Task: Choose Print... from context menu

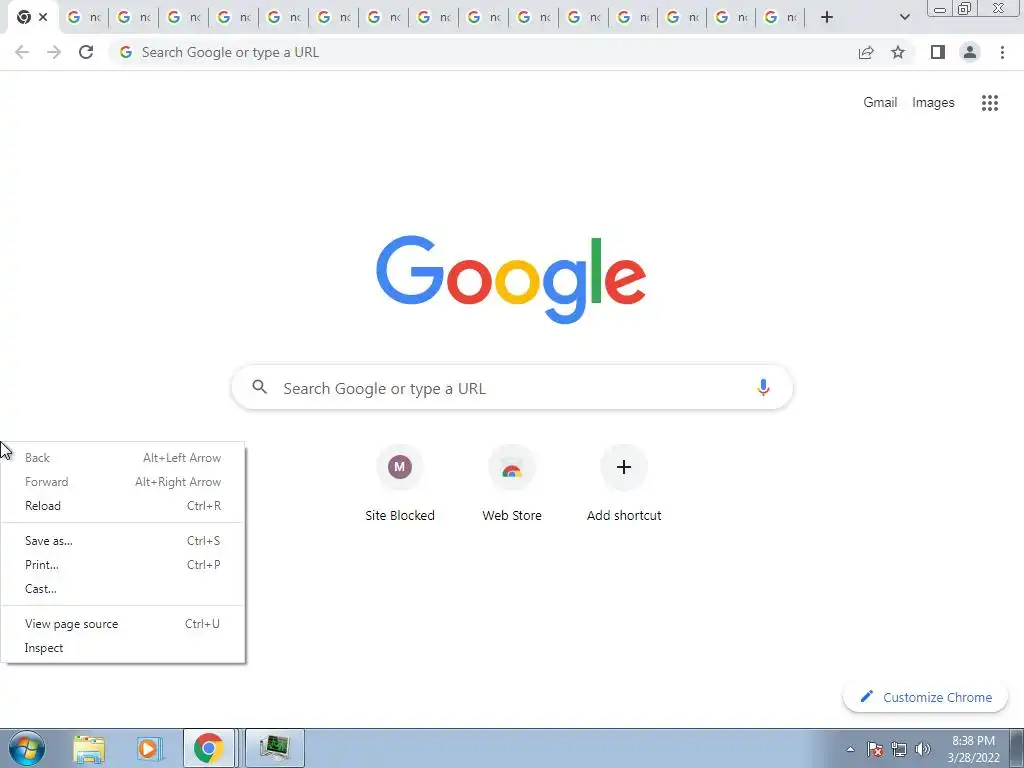Action: click(x=123, y=565)
